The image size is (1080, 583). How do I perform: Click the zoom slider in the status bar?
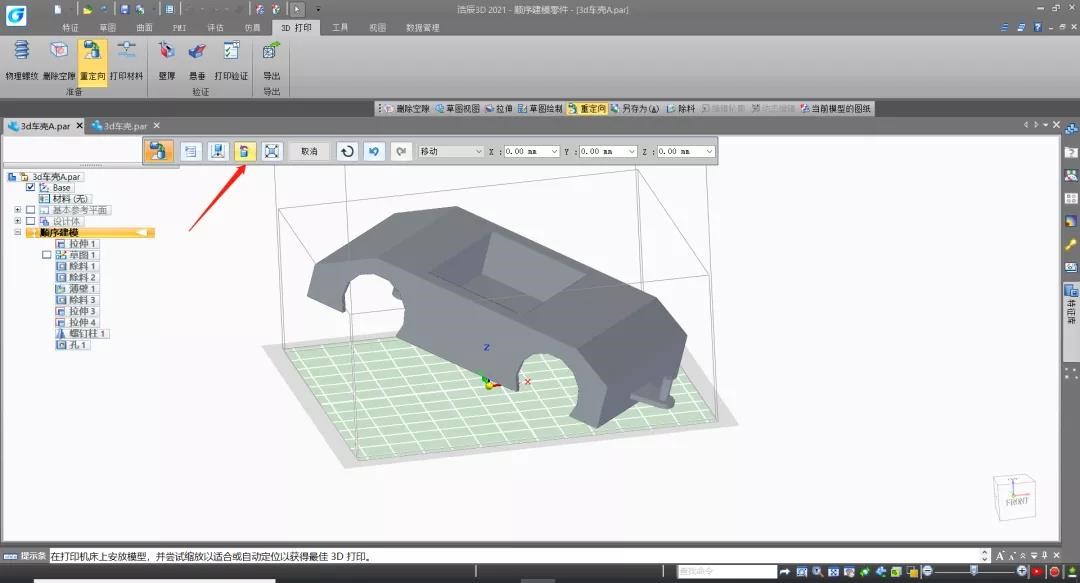(975, 570)
